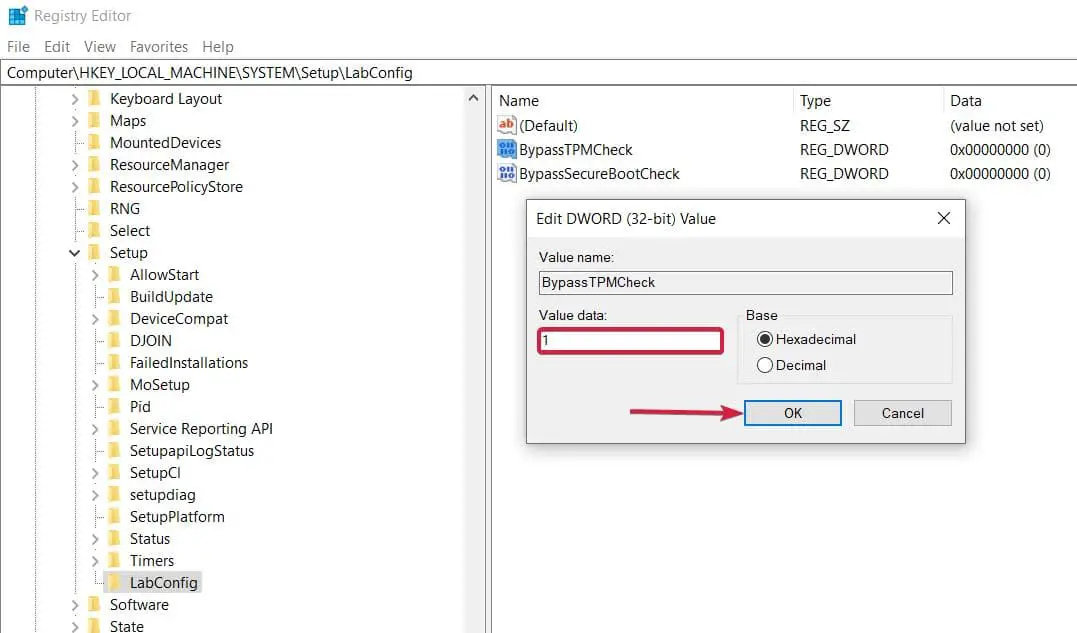Collapse the Setup key

[x=74, y=253]
